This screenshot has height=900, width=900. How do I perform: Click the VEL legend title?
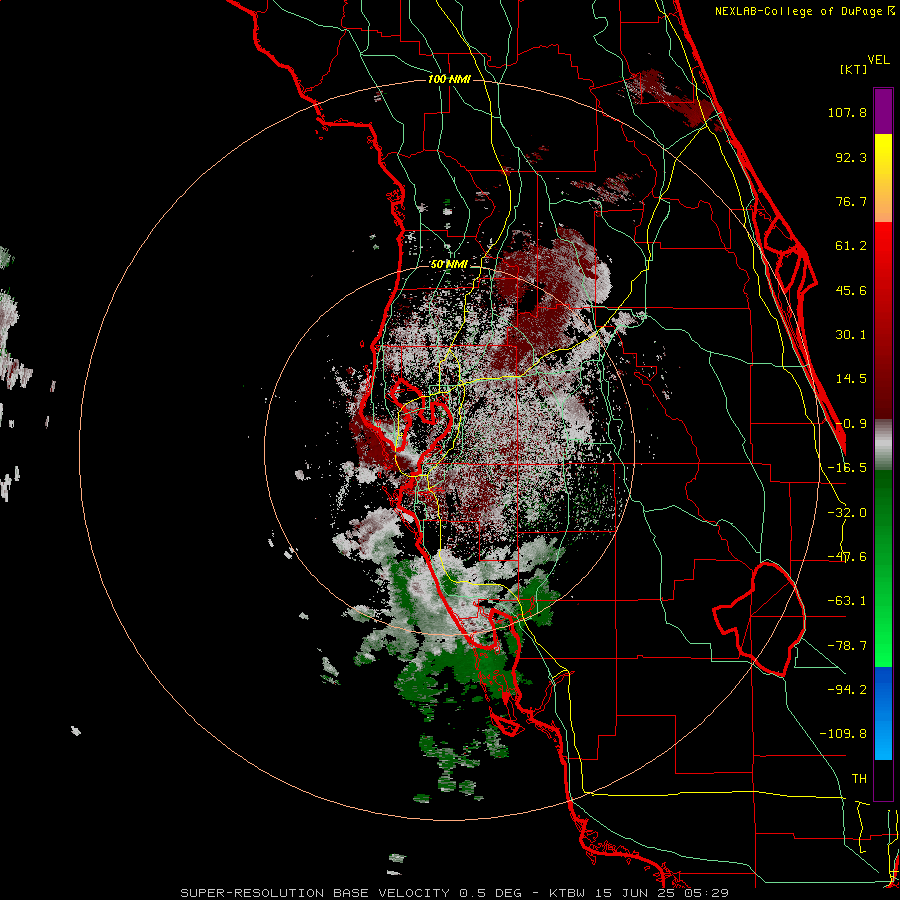coord(878,60)
